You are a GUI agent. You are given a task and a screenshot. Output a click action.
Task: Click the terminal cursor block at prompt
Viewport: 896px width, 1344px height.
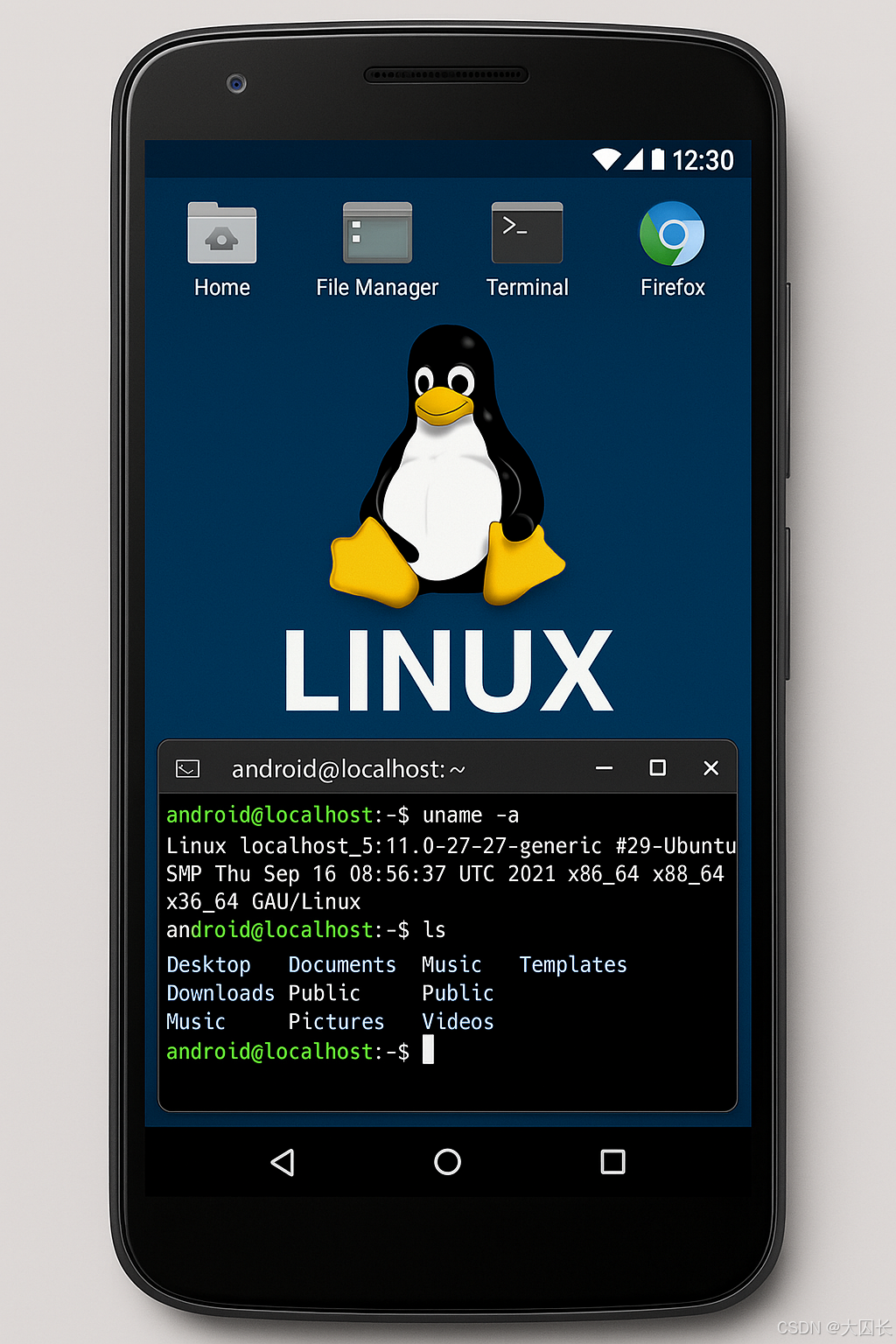[x=428, y=1049]
